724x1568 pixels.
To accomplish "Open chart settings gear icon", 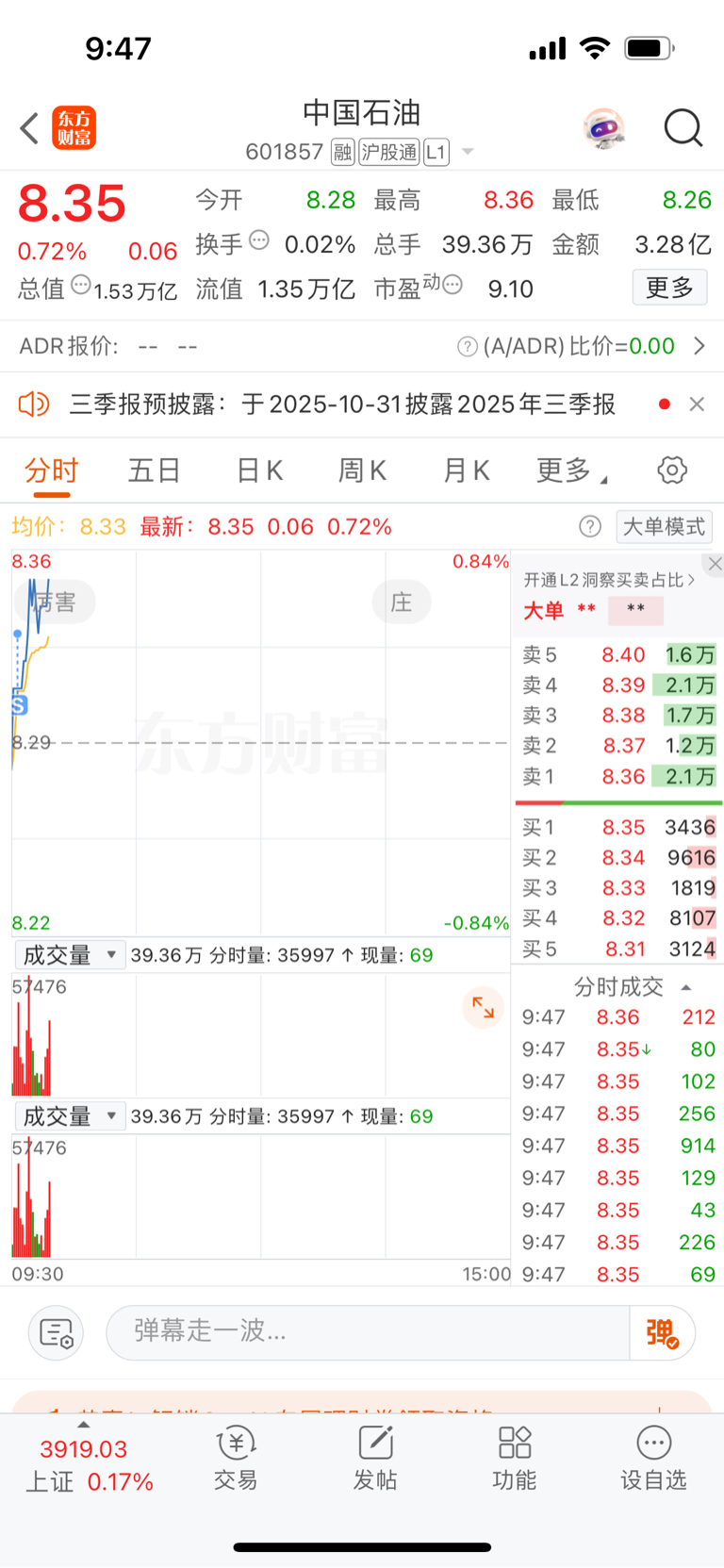I will pos(672,470).
